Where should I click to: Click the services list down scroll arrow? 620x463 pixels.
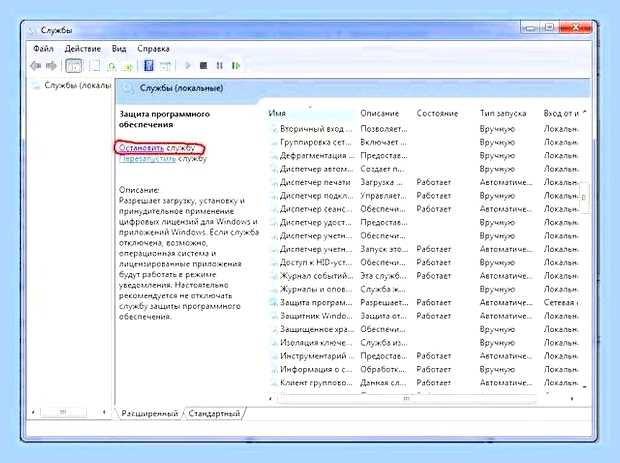[585, 387]
